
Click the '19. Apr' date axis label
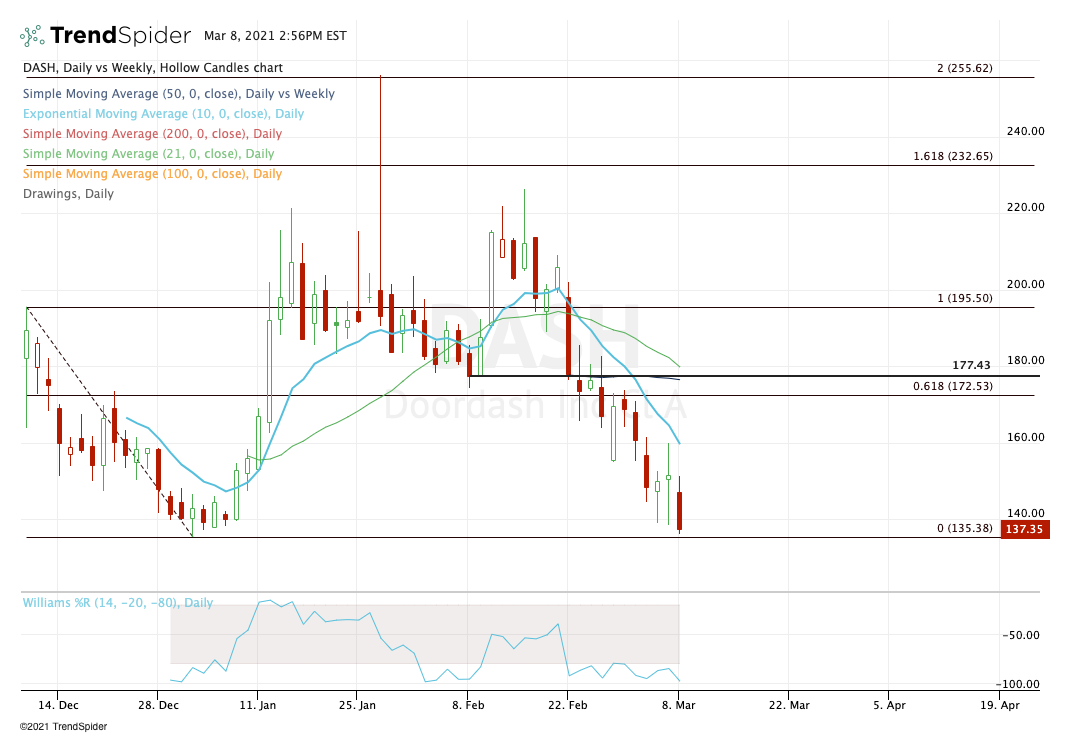(1000, 705)
